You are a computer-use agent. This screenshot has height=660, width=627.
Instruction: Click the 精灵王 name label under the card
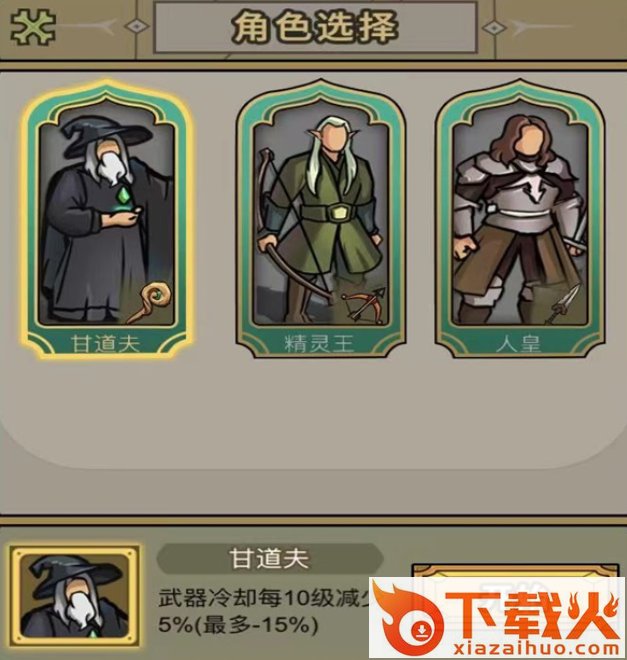(x=320, y=344)
